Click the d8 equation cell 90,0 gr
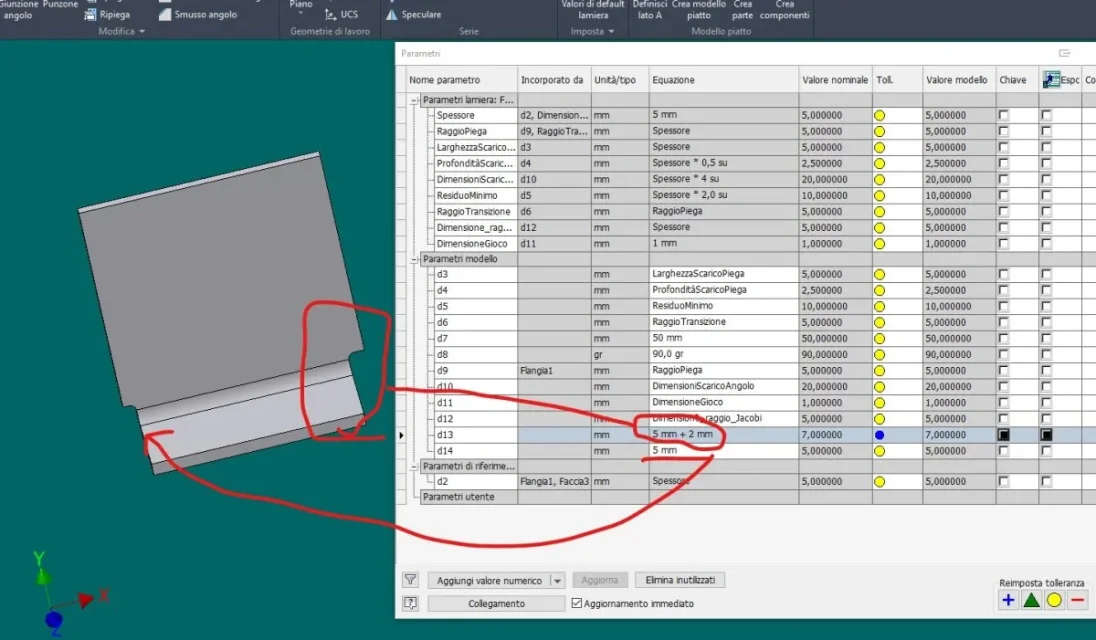Viewport: 1096px width, 640px height. point(723,354)
